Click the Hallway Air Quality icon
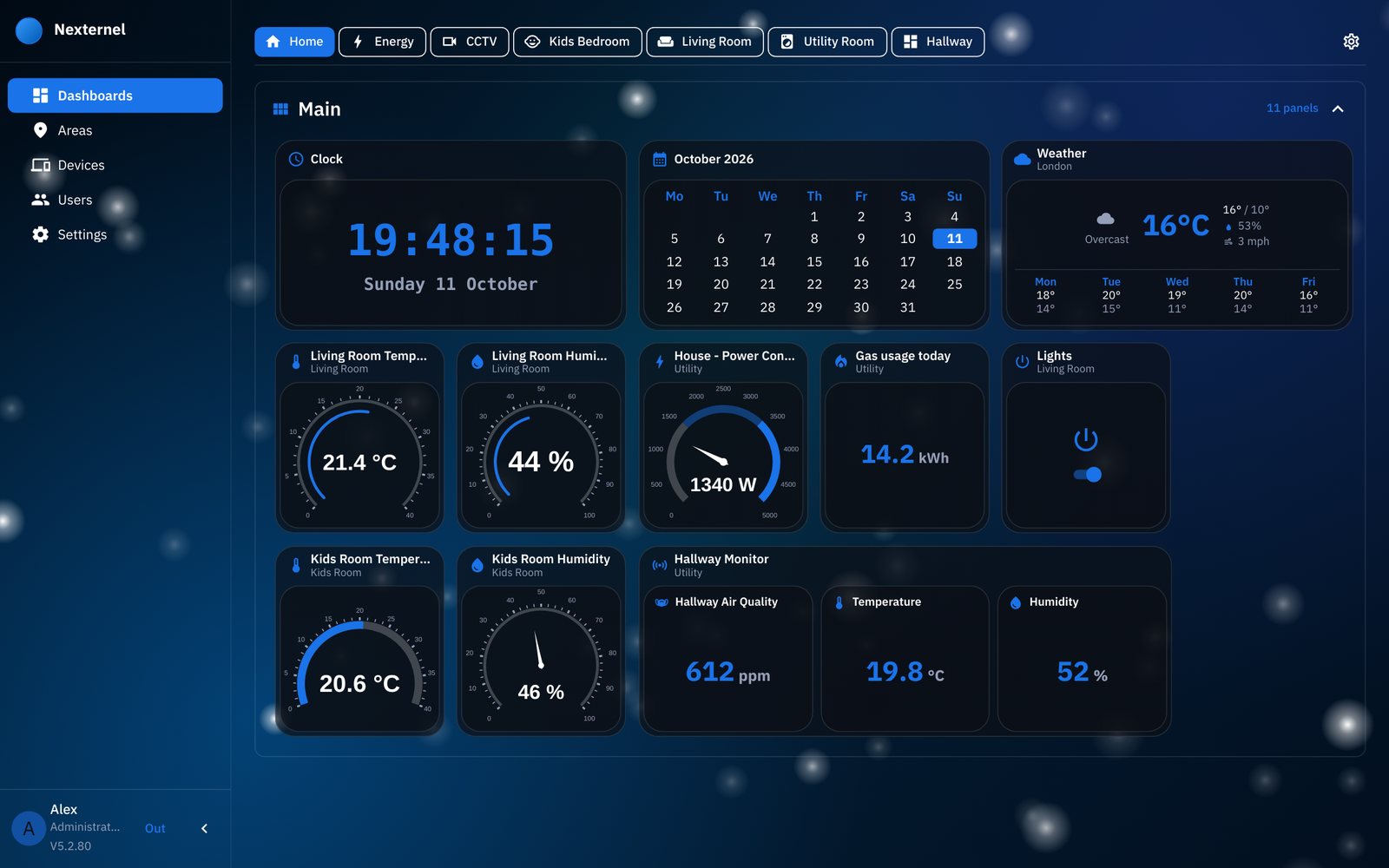This screenshot has width=1389, height=868. (662, 602)
